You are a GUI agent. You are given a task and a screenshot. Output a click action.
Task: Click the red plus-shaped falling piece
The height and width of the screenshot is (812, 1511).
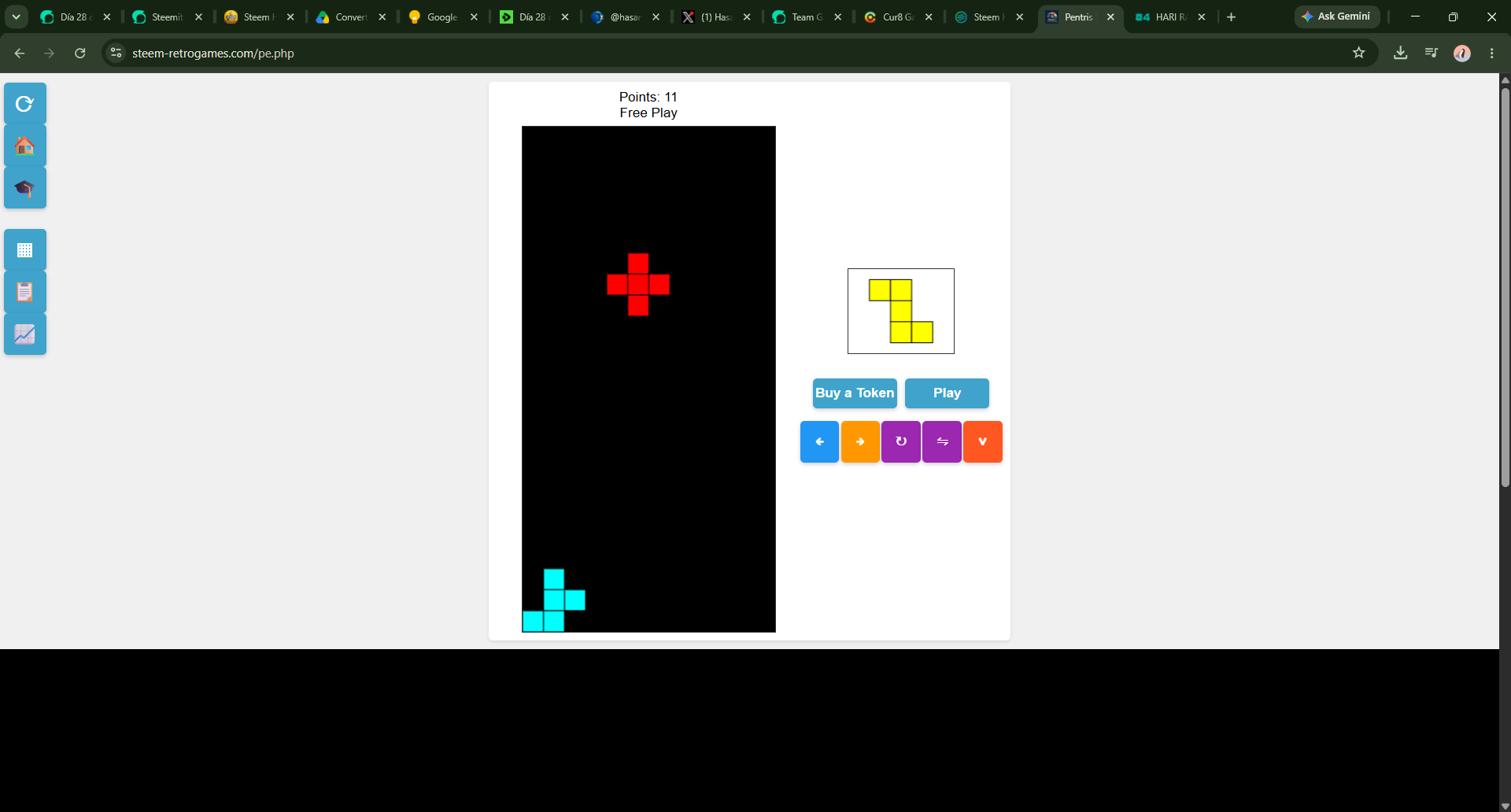click(638, 284)
